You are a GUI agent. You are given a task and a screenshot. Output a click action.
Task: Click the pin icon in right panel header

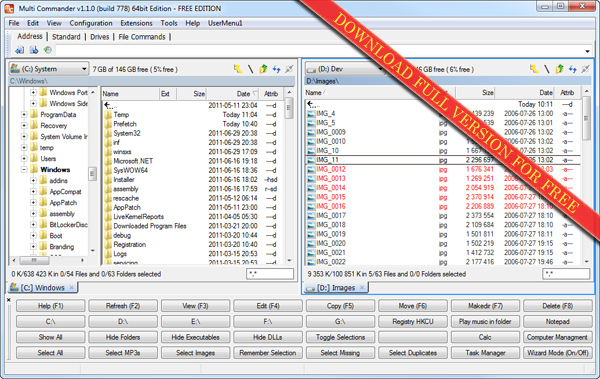tap(585, 69)
